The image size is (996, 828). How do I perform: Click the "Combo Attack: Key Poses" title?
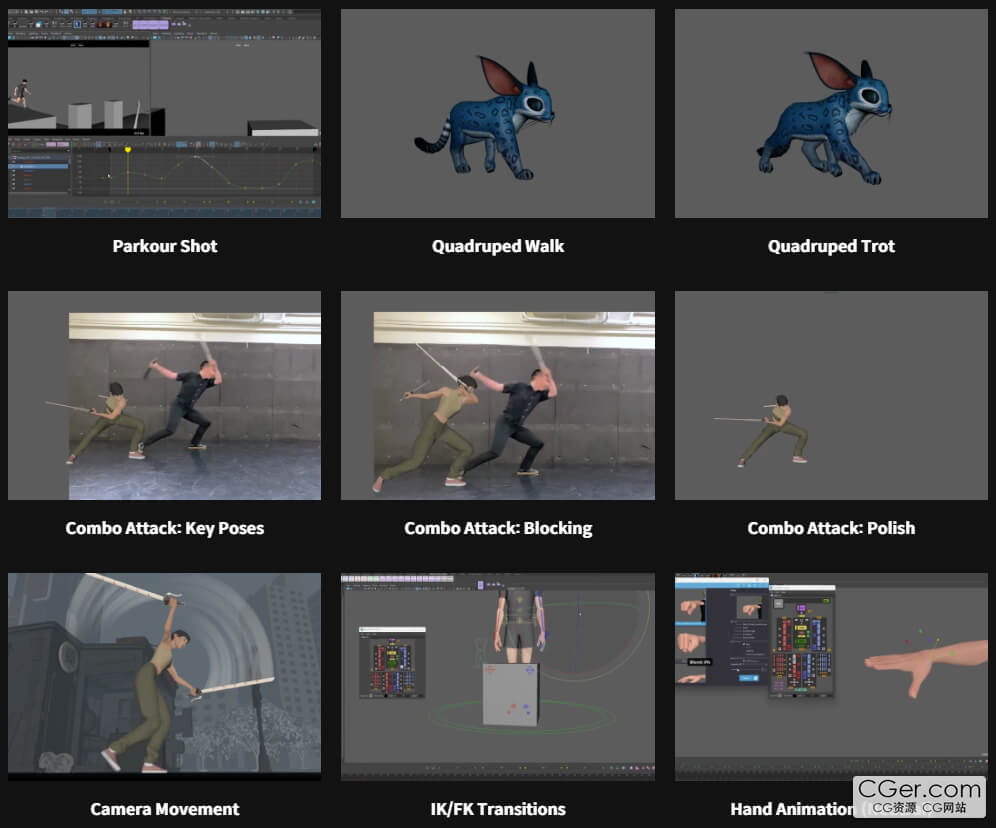[165, 528]
